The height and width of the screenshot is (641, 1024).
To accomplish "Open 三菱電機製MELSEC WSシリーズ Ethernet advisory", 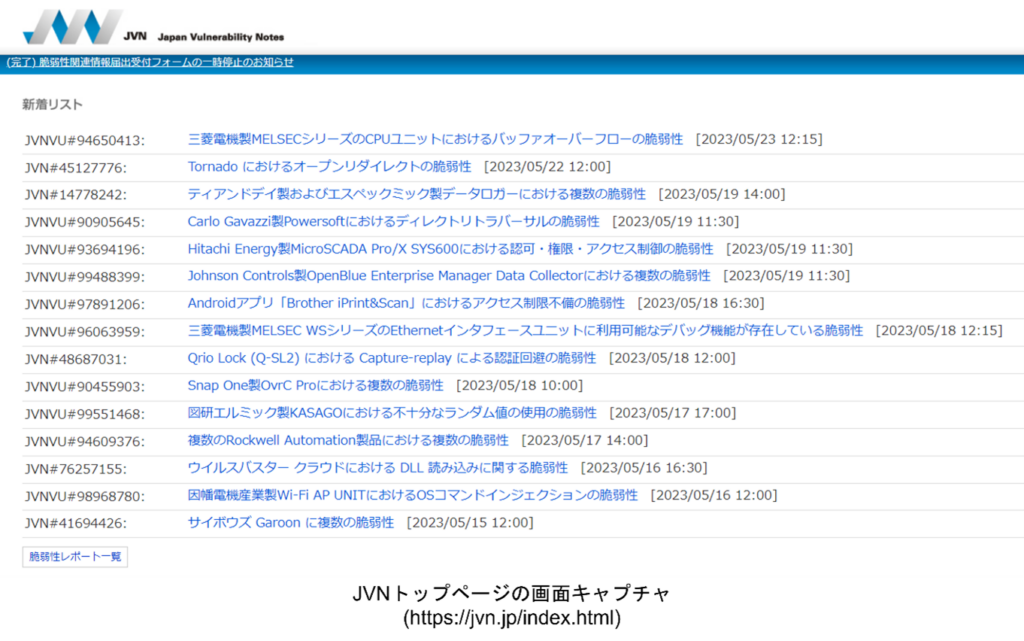I will tap(525, 330).
